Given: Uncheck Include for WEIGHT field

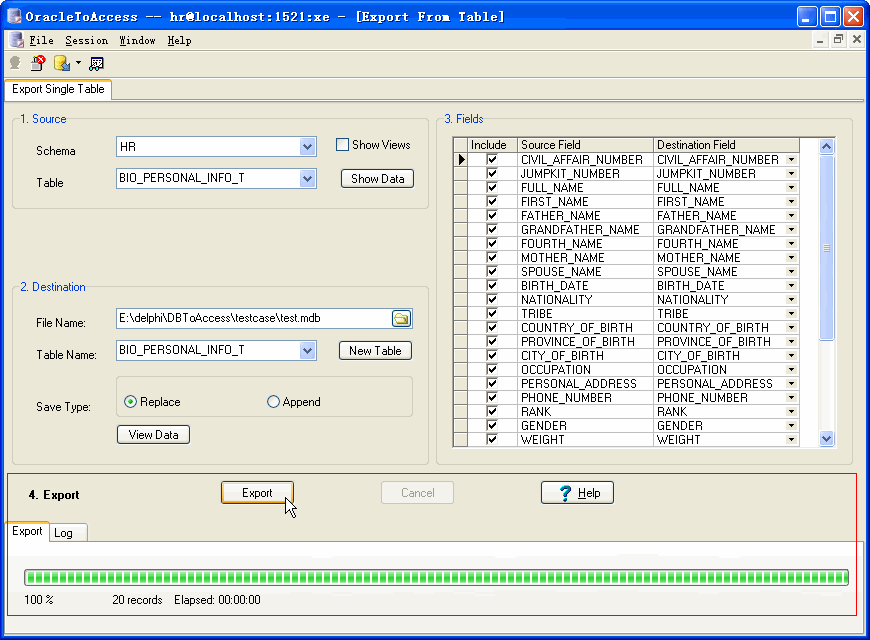Looking at the screenshot, I should pos(492,440).
